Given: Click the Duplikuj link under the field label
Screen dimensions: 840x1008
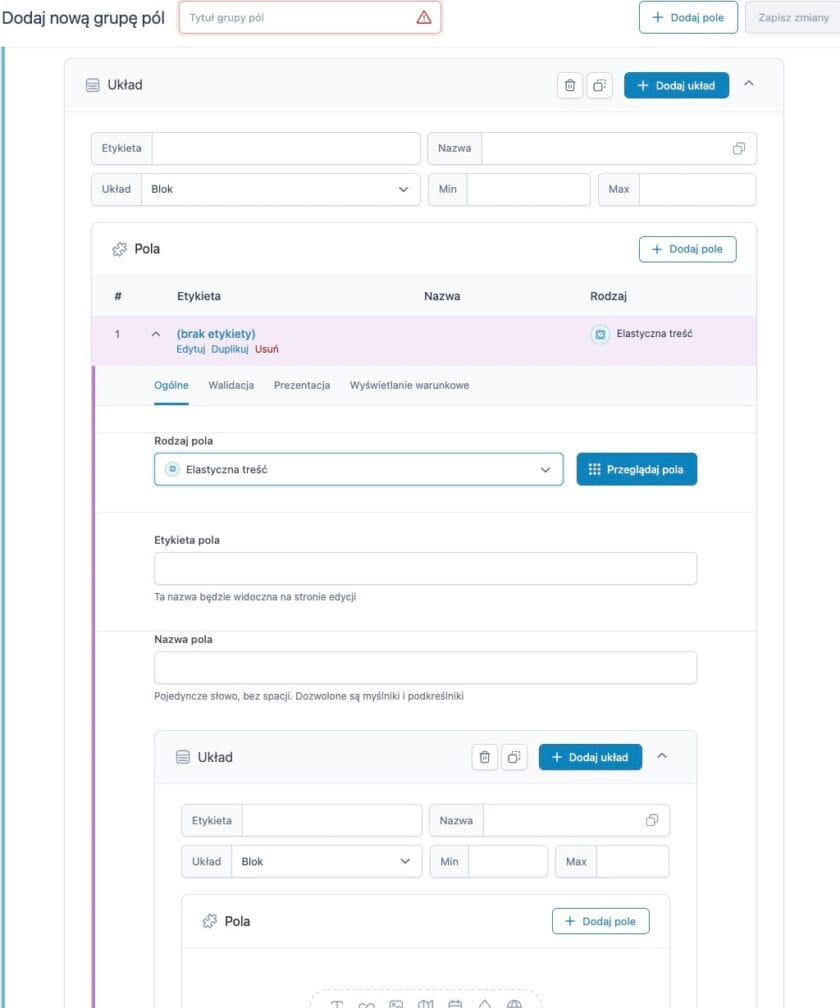Looking at the screenshot, I should coord(230,350).
